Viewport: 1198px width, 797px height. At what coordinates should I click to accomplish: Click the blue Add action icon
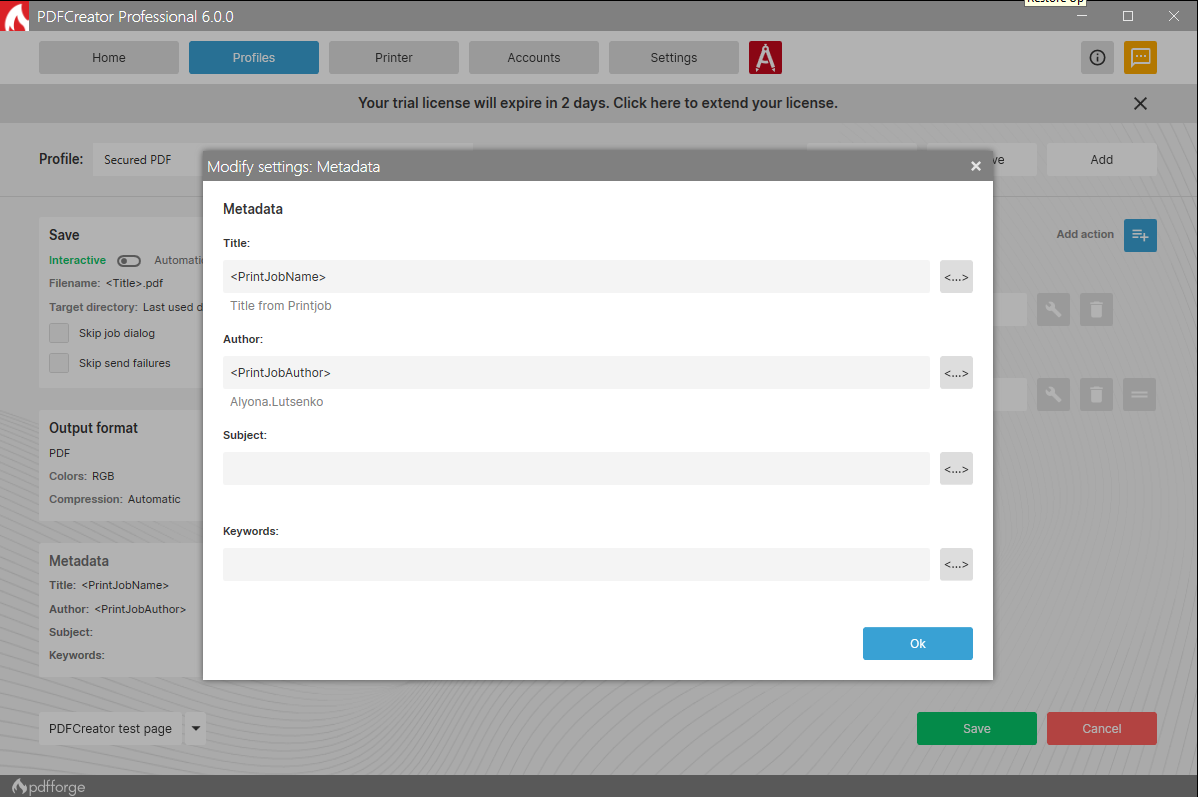point(1140,235)
